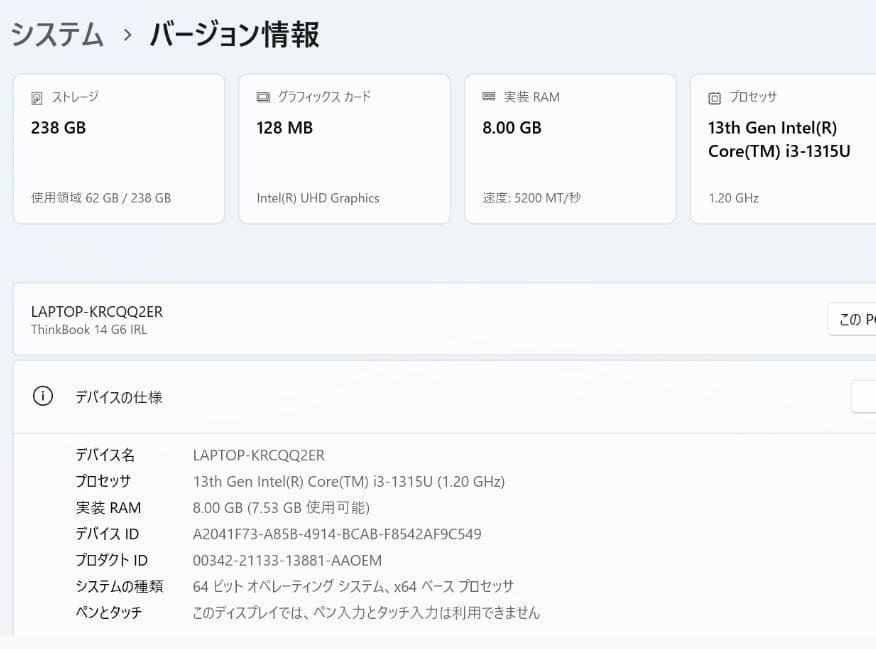Select the 128 MB グラフィックス カード card

[x=344, y=148]
